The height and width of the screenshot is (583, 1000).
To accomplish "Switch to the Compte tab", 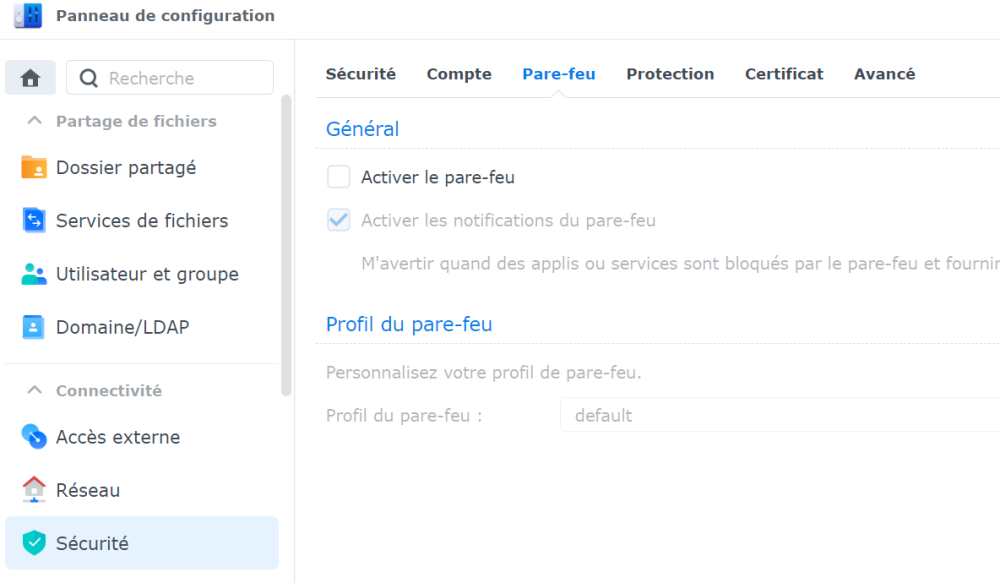I will pyautogui.click(x=459, y=74).
